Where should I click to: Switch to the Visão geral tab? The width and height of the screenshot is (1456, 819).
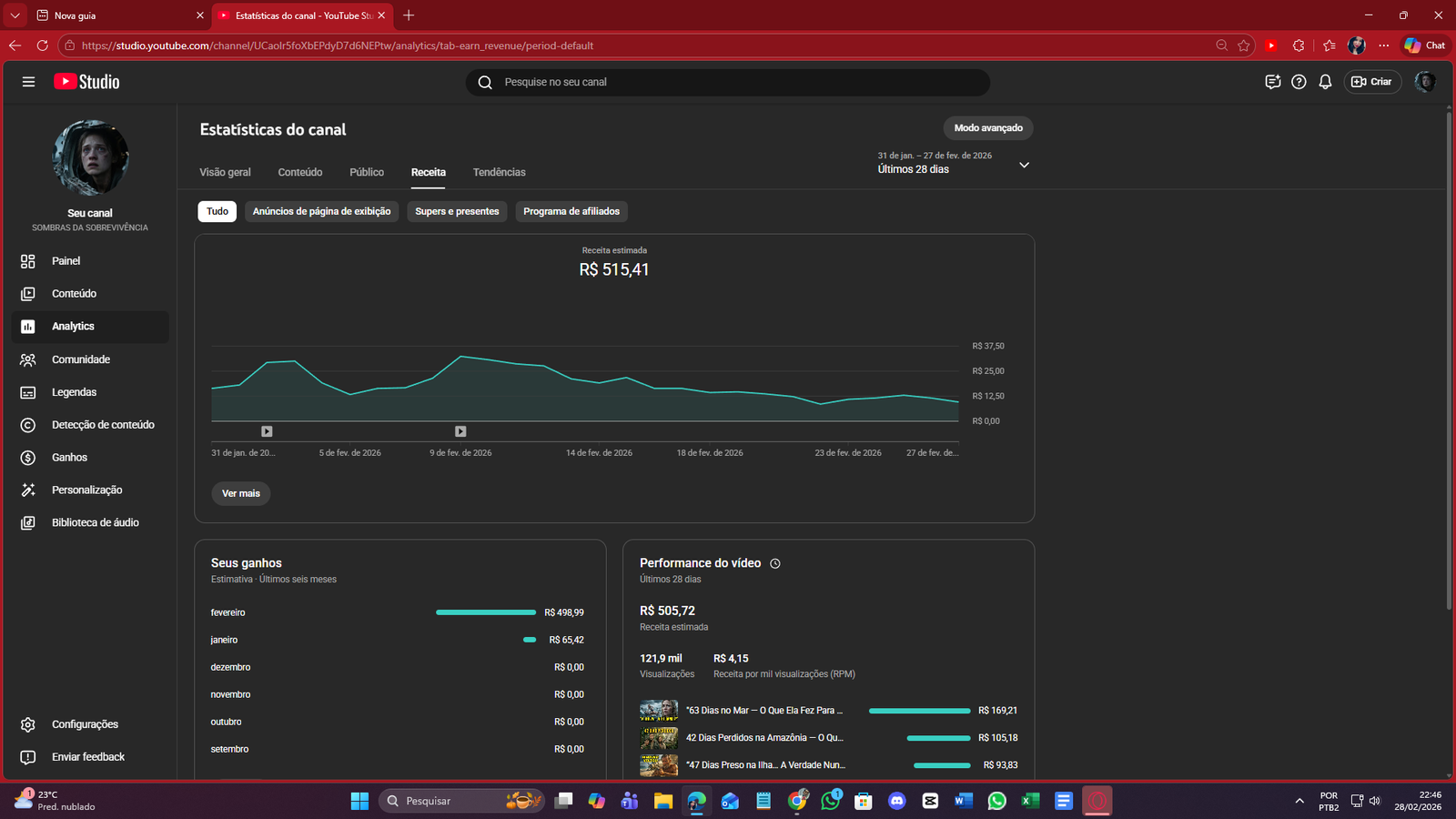coord(225,173)
